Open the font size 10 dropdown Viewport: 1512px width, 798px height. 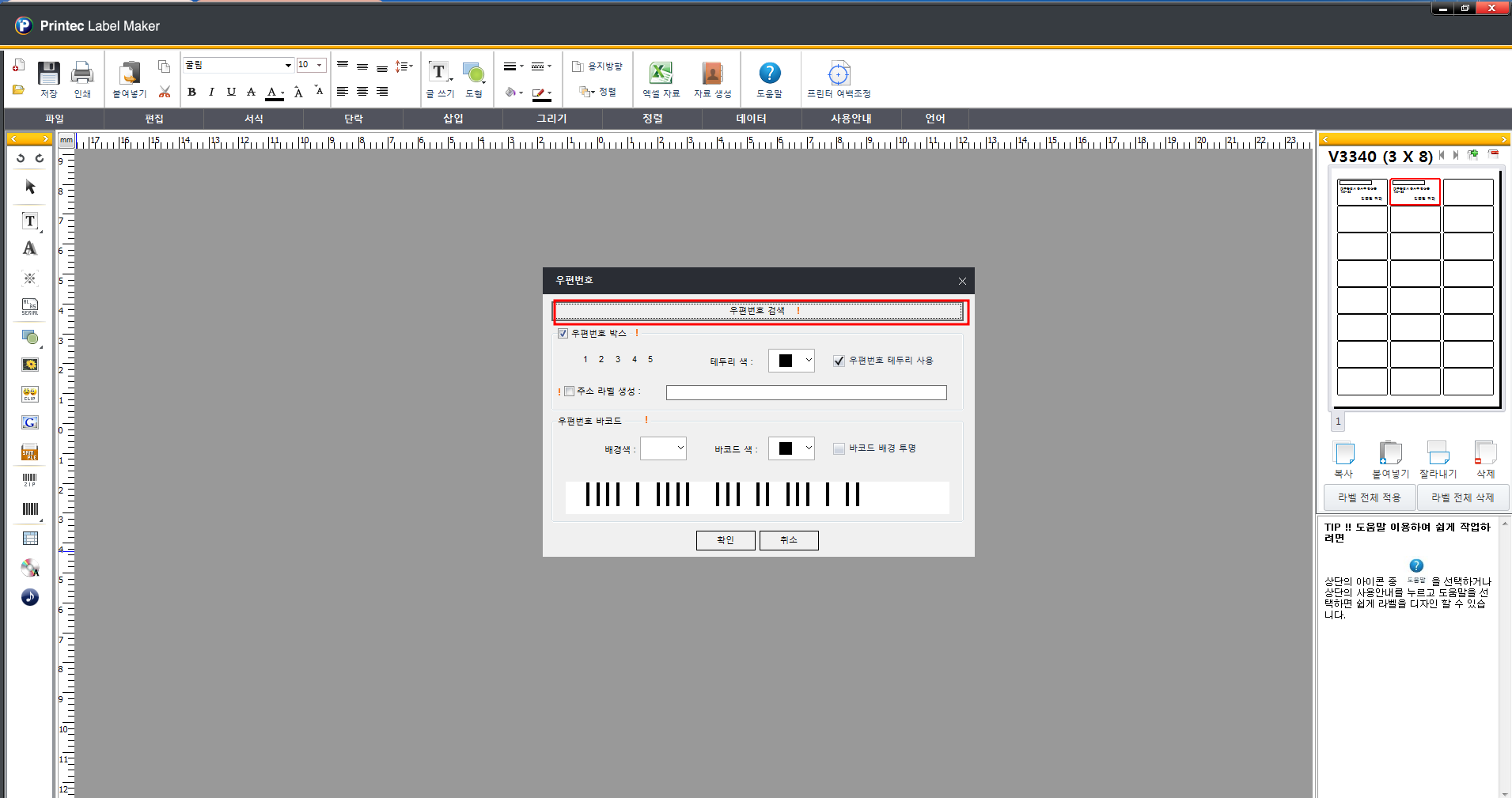click(320, 66)
